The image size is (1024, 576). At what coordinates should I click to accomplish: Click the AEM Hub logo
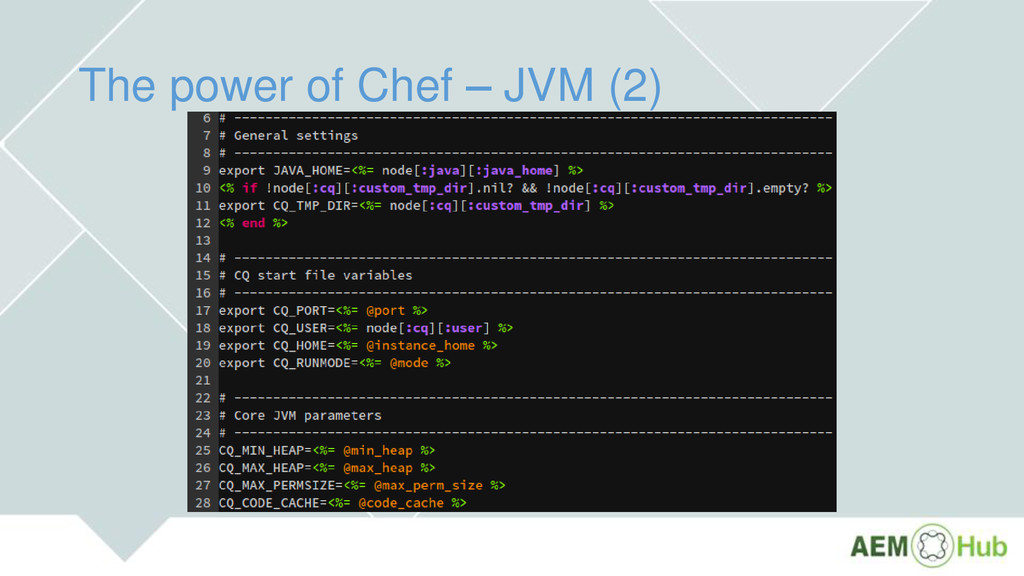(x=929, y=546)
